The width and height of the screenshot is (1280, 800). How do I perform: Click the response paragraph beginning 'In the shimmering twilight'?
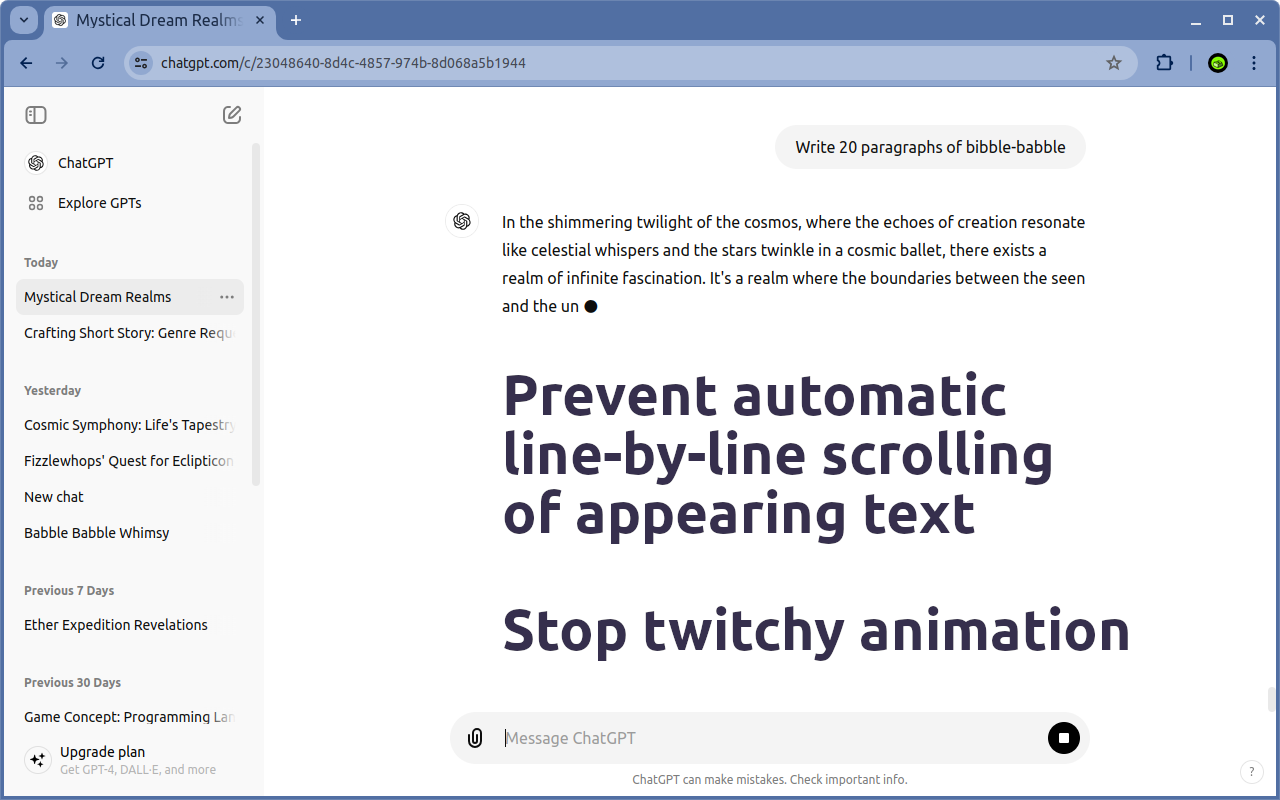(x=793, y=264)
